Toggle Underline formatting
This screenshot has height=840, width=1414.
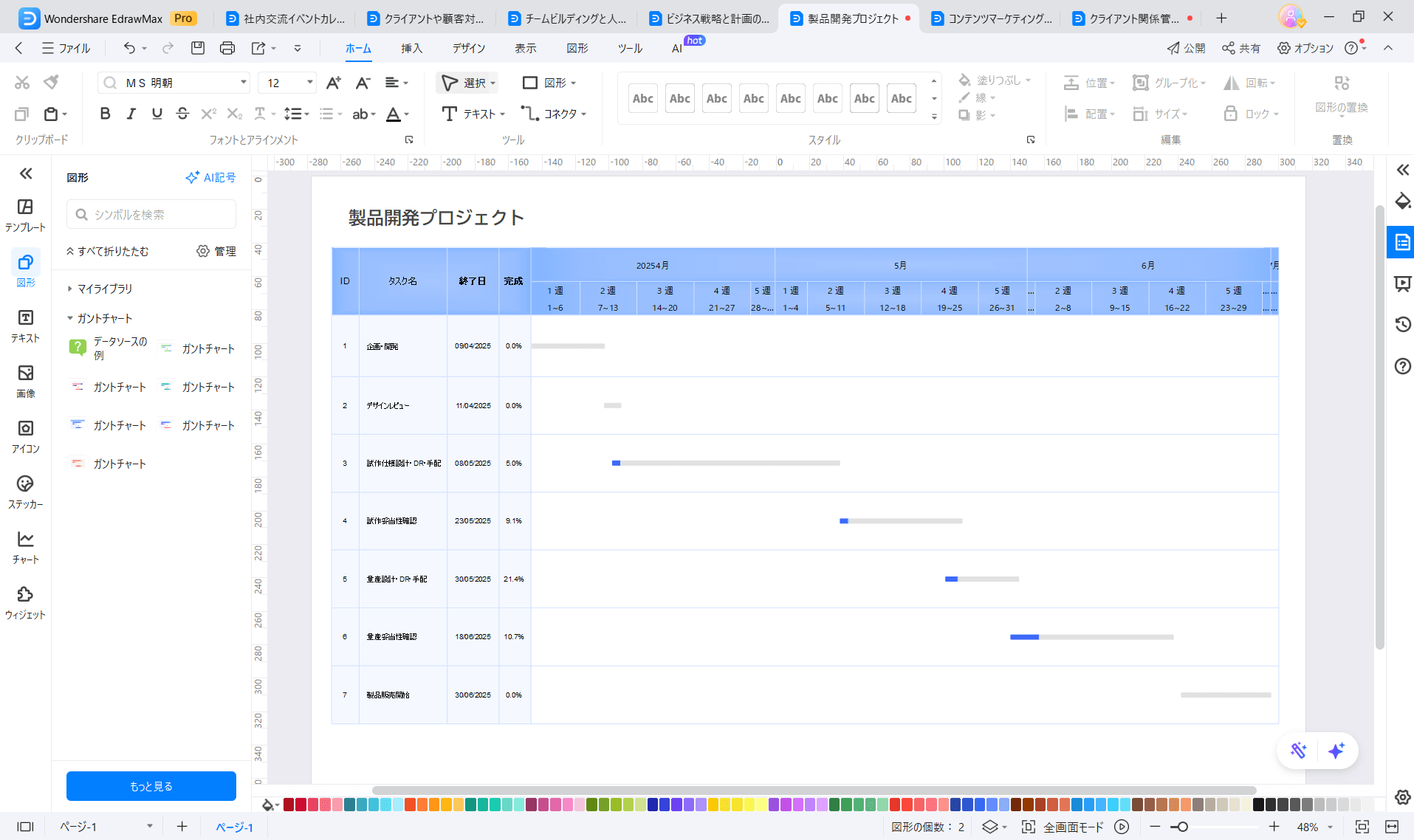[x=157, y=114]
